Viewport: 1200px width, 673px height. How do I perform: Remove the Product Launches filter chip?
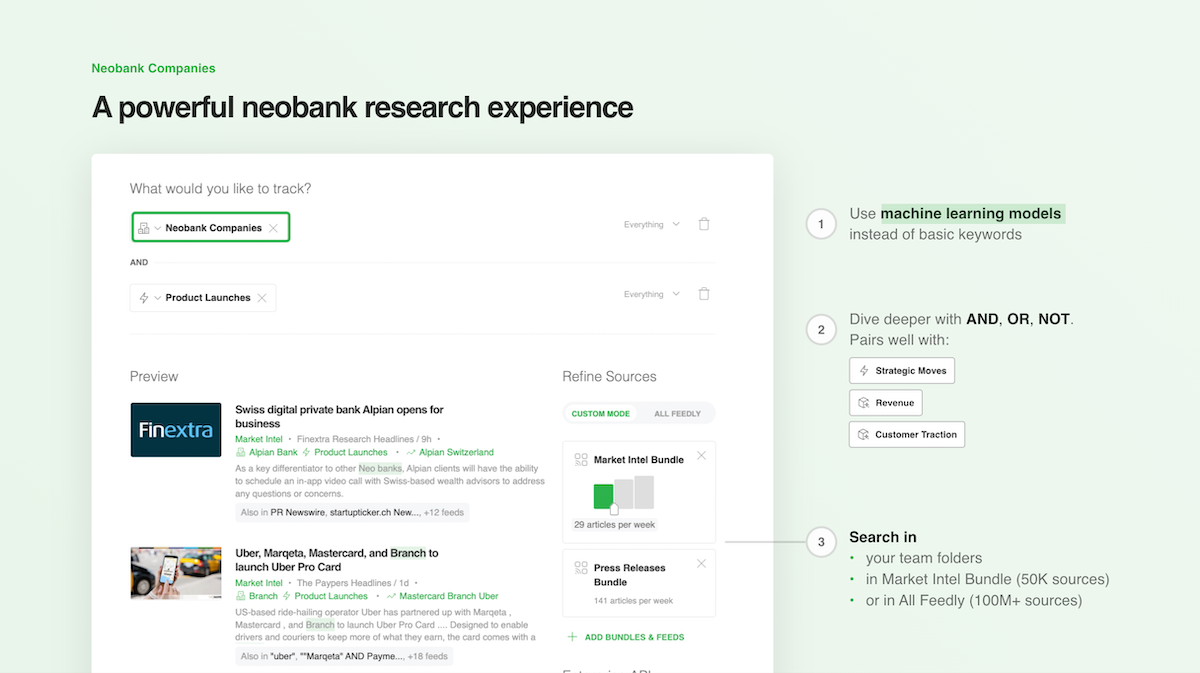tap(262, 298)
